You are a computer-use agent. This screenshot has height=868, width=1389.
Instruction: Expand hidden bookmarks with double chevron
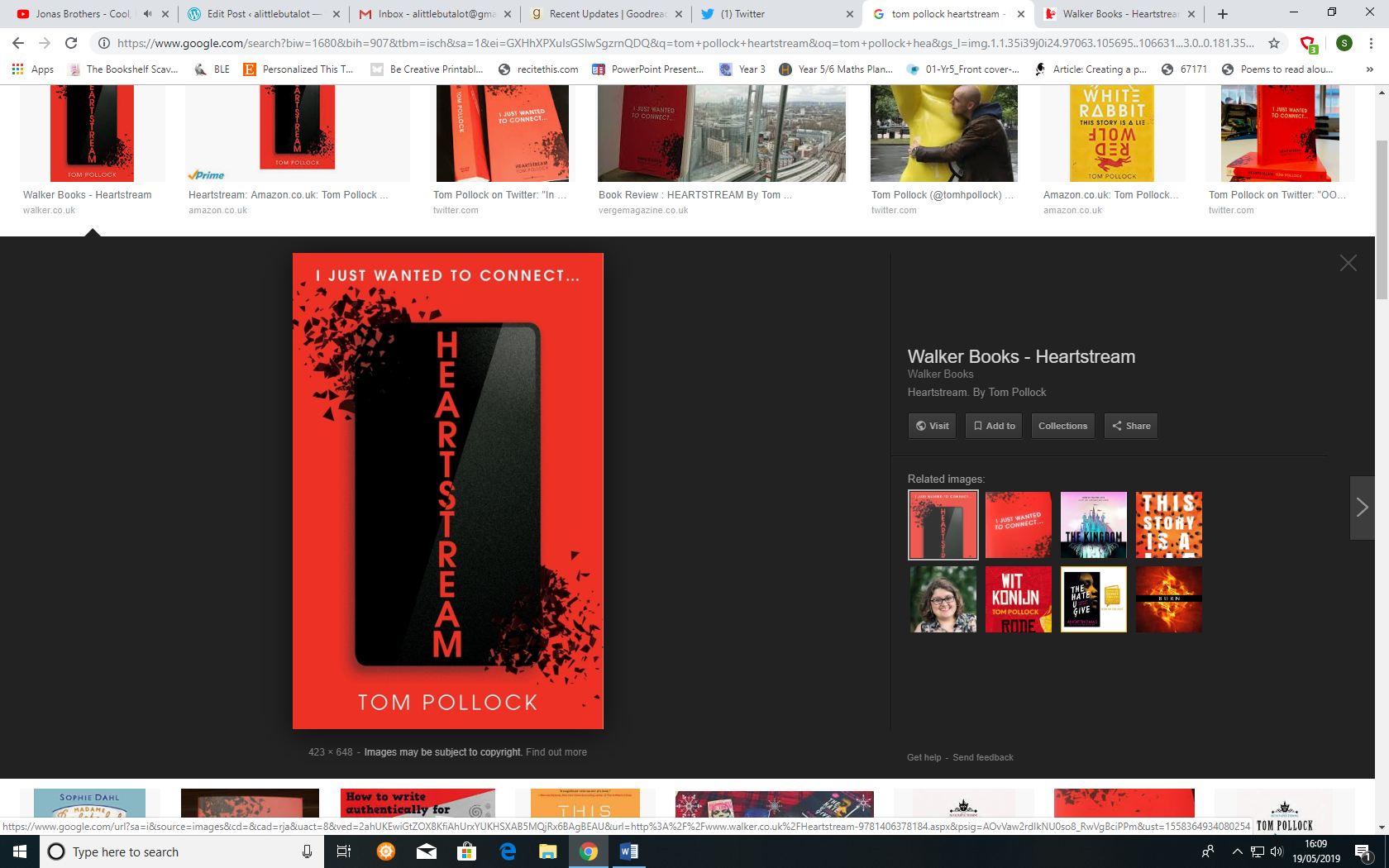(1369, 69)
